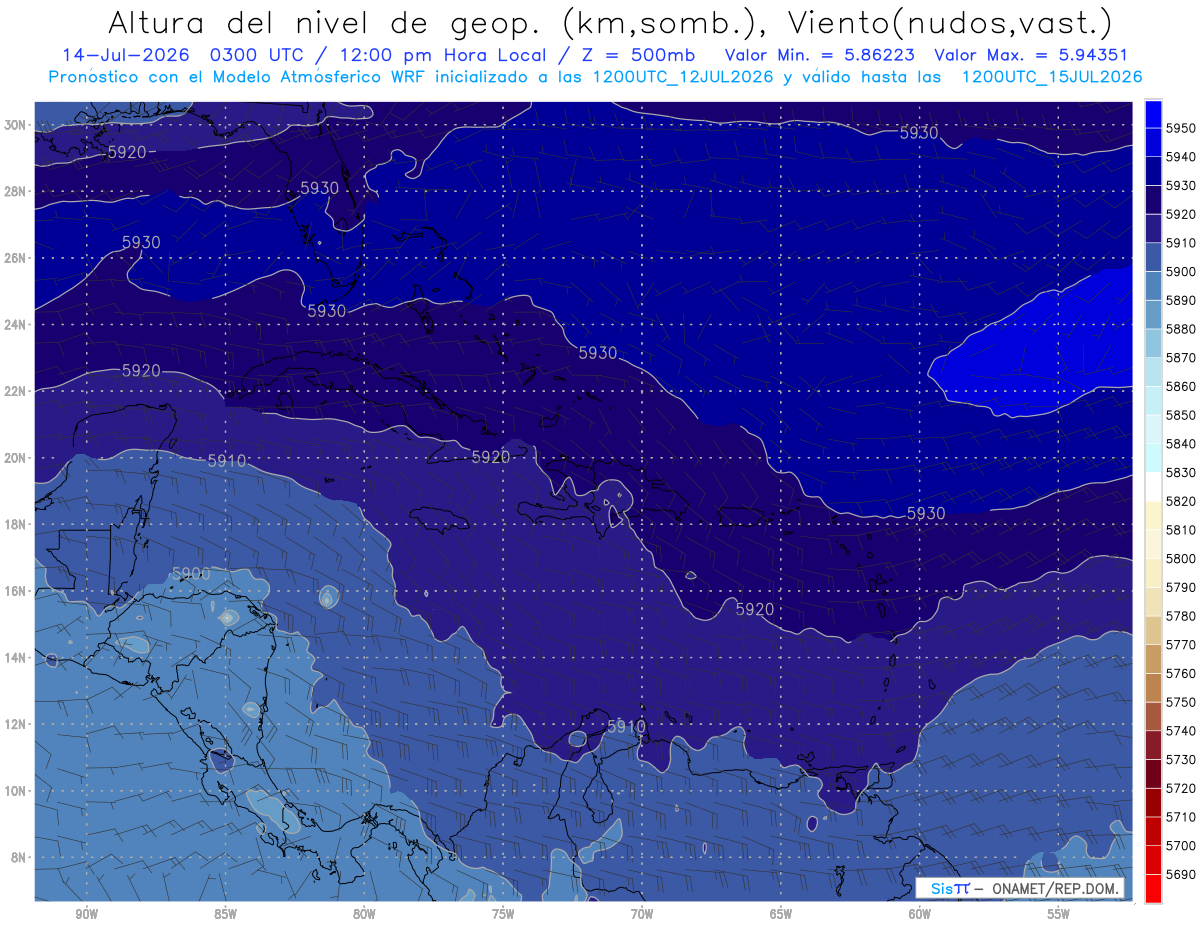Click the 5880 color bar label
The width and height of the screenshot is (1200, 927).
tap(1181, 329)
